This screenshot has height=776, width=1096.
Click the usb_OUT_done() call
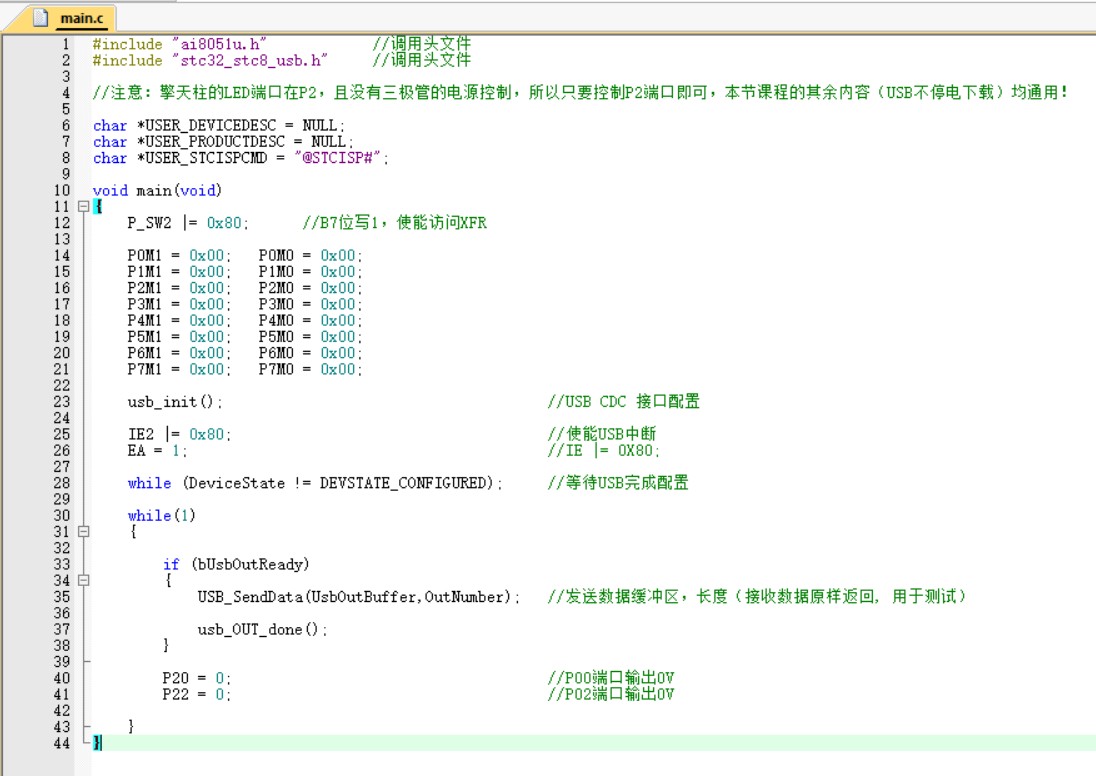262,629
